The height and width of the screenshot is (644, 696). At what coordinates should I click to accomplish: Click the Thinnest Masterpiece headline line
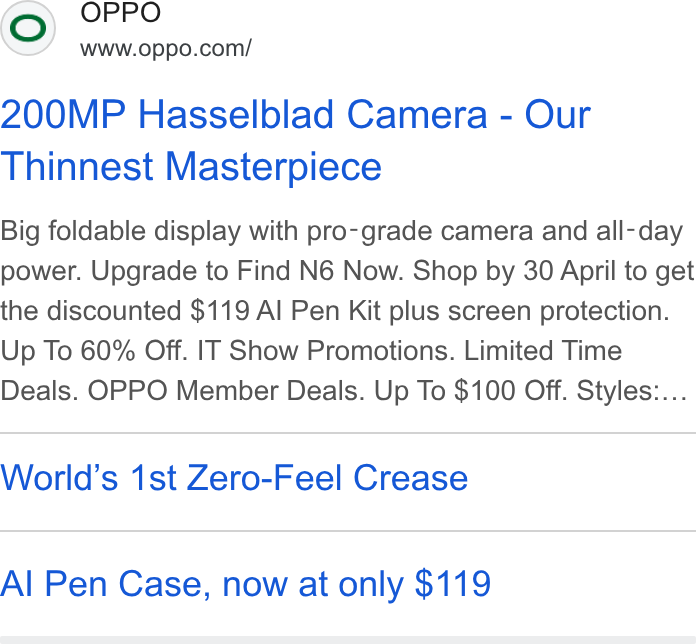(x=191, y=166)
